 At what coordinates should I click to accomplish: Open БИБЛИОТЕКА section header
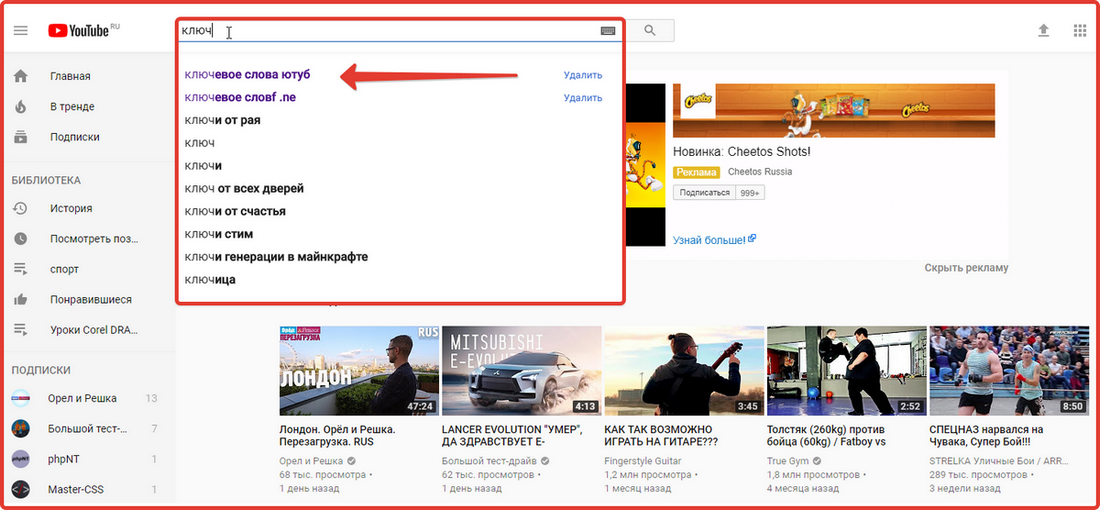click(x=46, y=180)
